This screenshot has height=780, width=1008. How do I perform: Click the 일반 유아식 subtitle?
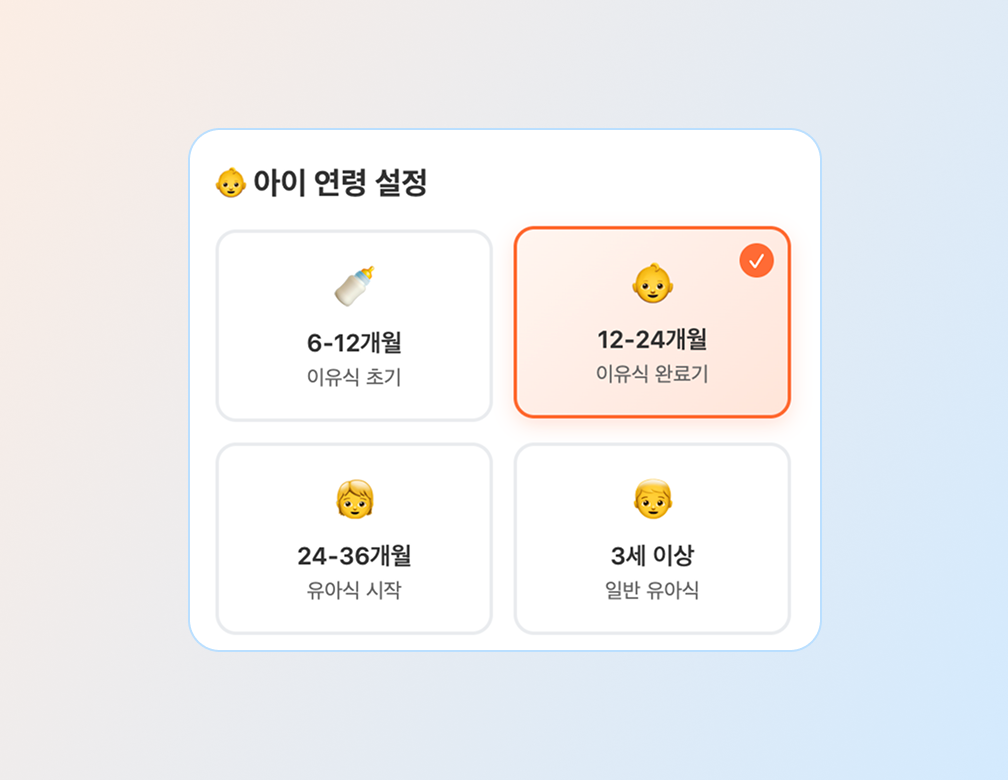652,590
